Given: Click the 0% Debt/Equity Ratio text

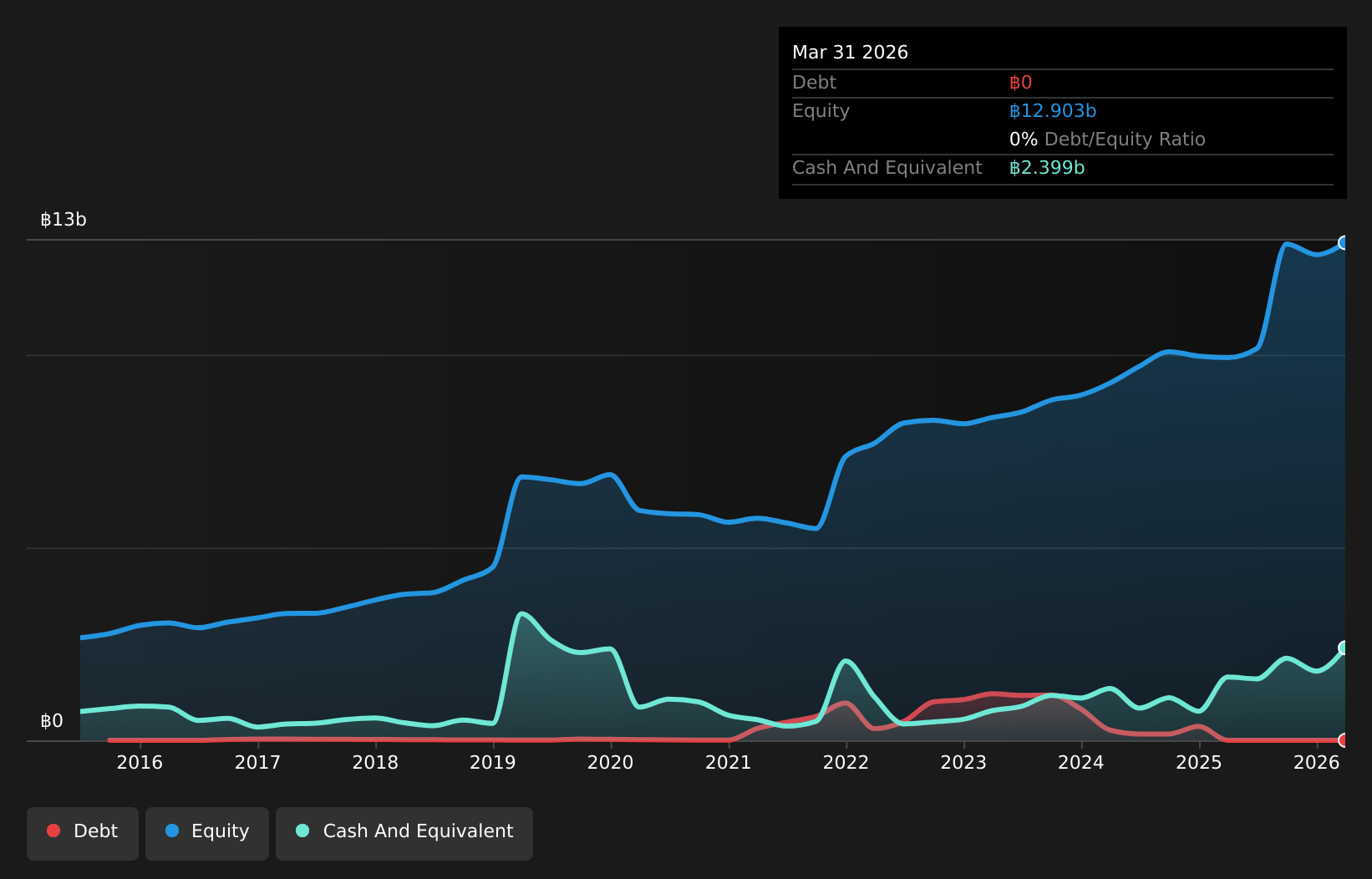Looking at the screenshot, I should [1107, 140].
